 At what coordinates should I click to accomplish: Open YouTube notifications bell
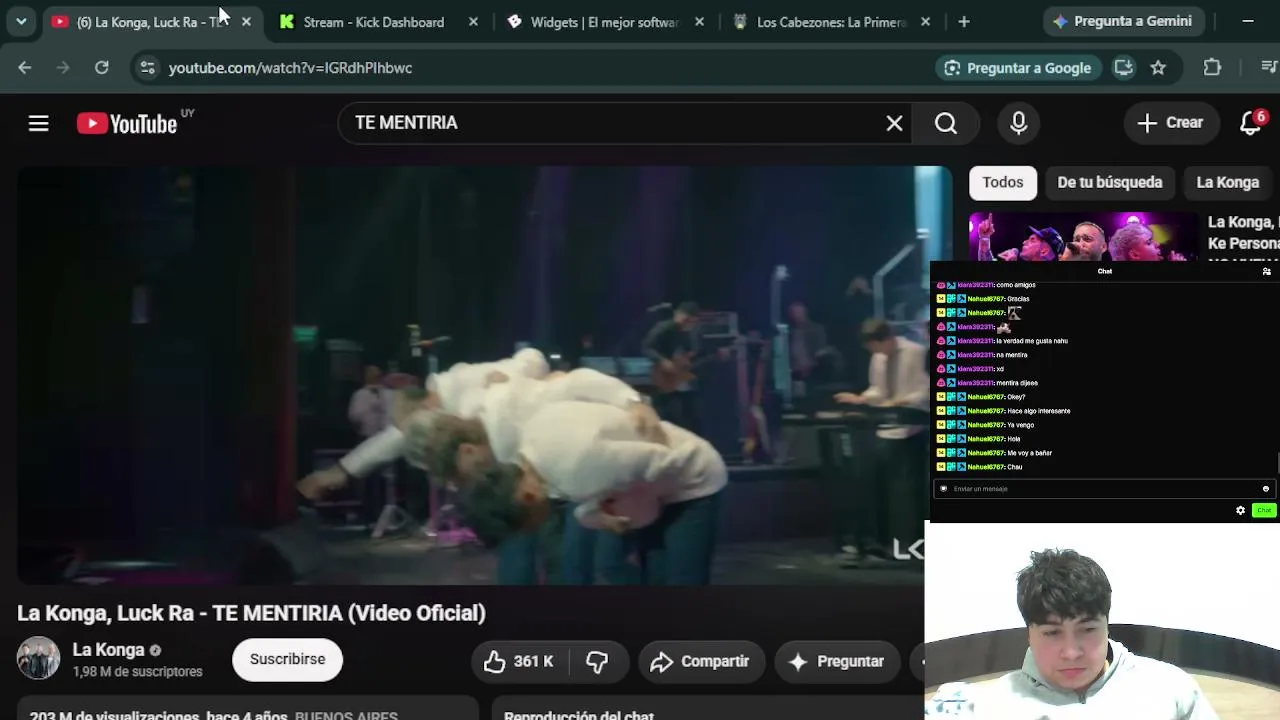pos(1251,123)
